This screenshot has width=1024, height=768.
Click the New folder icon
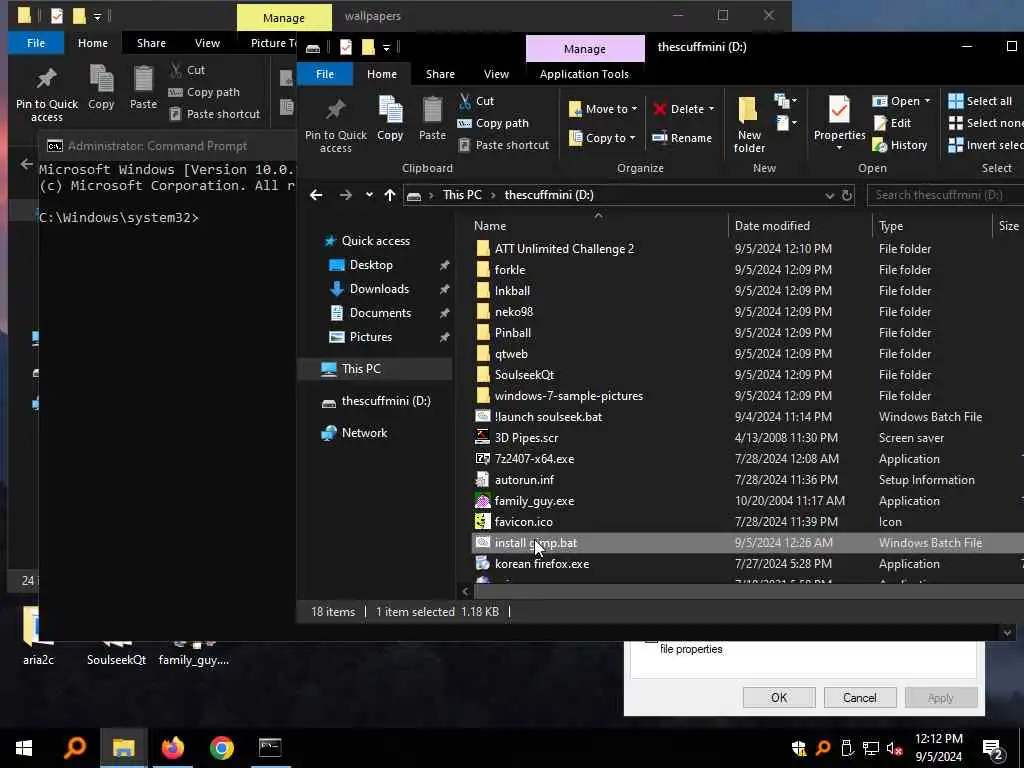(x=749, y=124)
